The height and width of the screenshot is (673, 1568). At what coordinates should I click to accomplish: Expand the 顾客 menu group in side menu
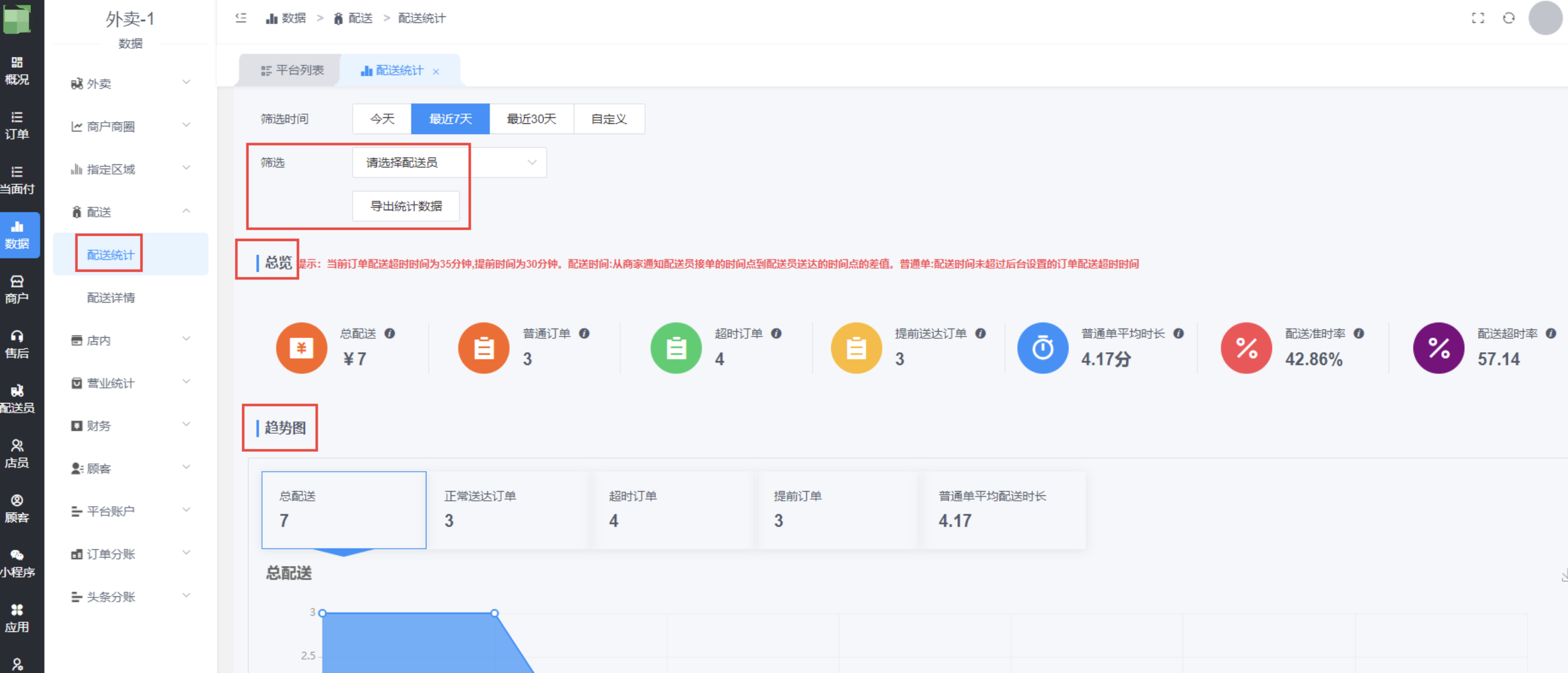click(130, 468)
